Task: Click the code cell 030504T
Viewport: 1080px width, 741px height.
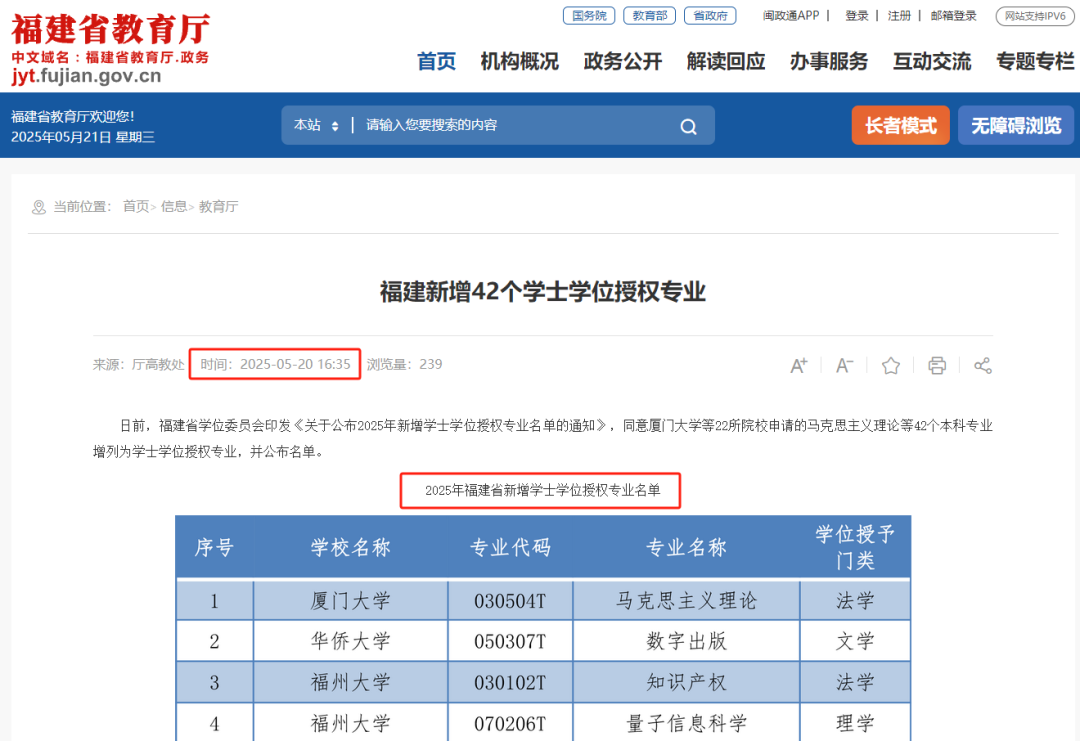Action: point(510,601)
